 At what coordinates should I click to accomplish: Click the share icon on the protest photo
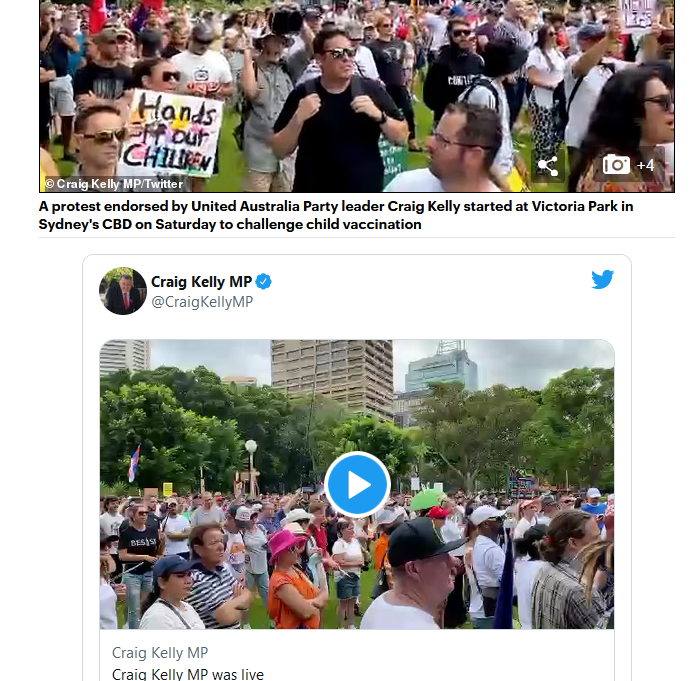pyautogui.click(x=548, y=166)
